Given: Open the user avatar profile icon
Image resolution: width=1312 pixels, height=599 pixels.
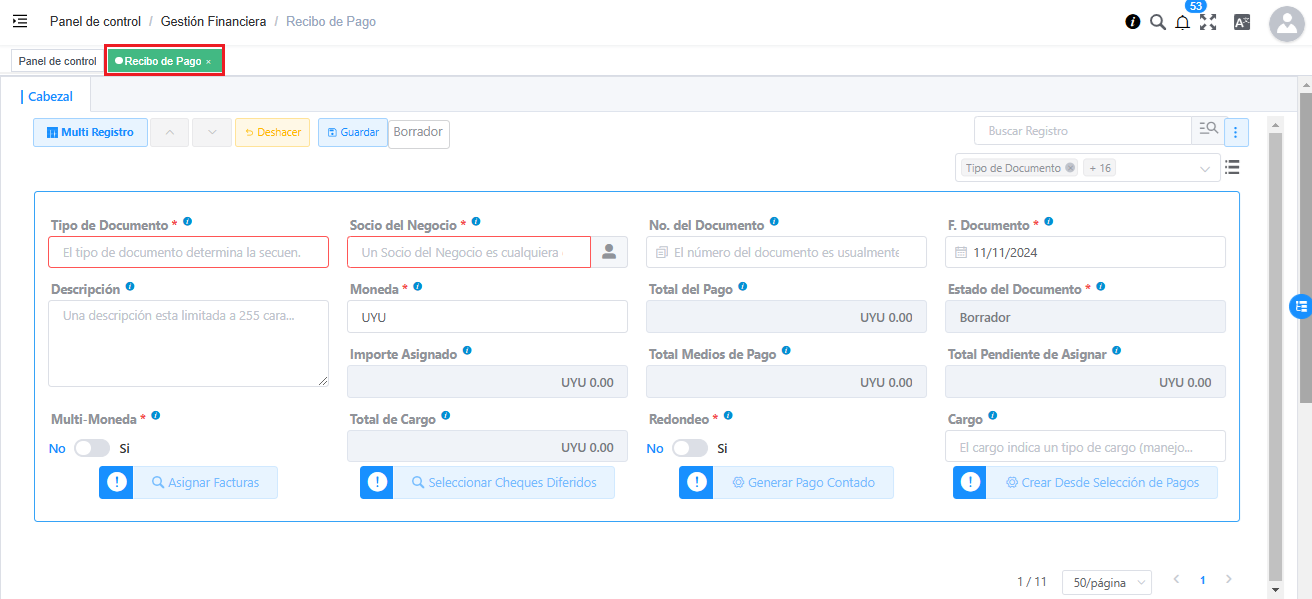Looking at the screenshot, I should 1286,23.
